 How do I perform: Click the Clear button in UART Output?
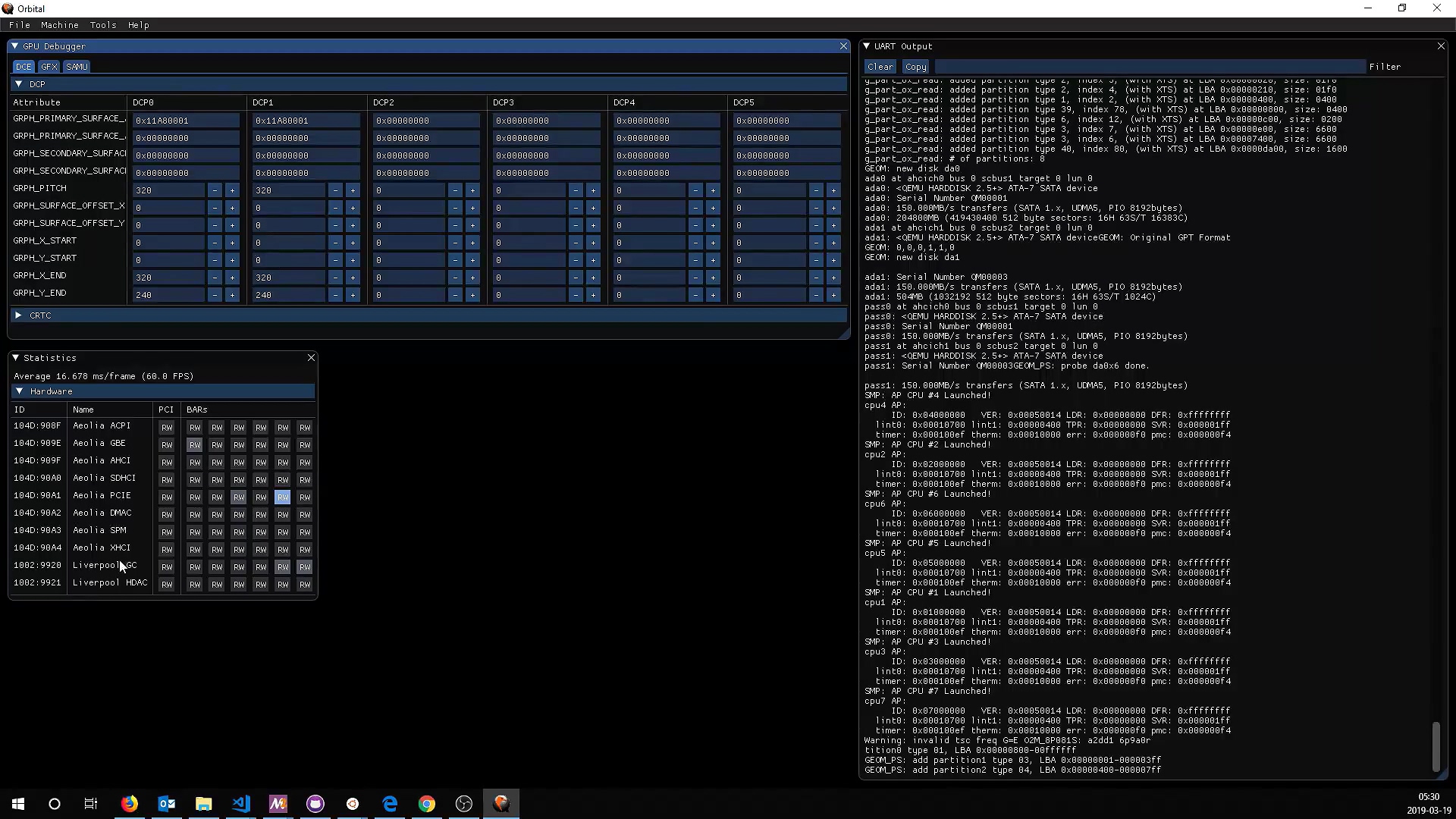click(x=879, y=66)
